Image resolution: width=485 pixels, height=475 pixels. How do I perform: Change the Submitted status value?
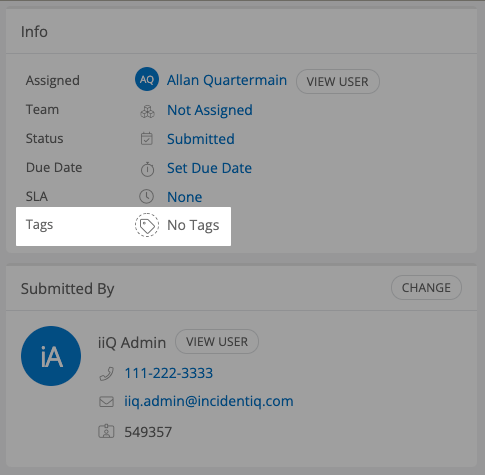(x=201, y=139)
